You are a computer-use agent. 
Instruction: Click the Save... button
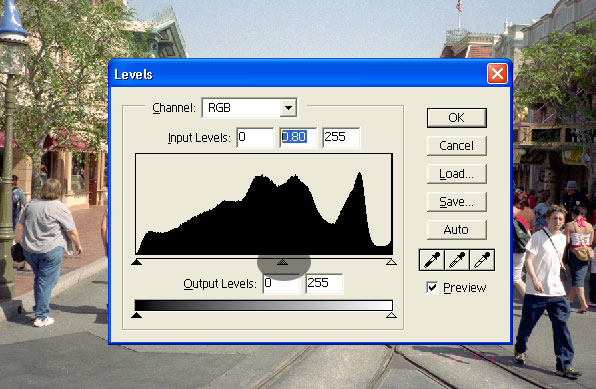pyautogui.click(x=457, y=202)
